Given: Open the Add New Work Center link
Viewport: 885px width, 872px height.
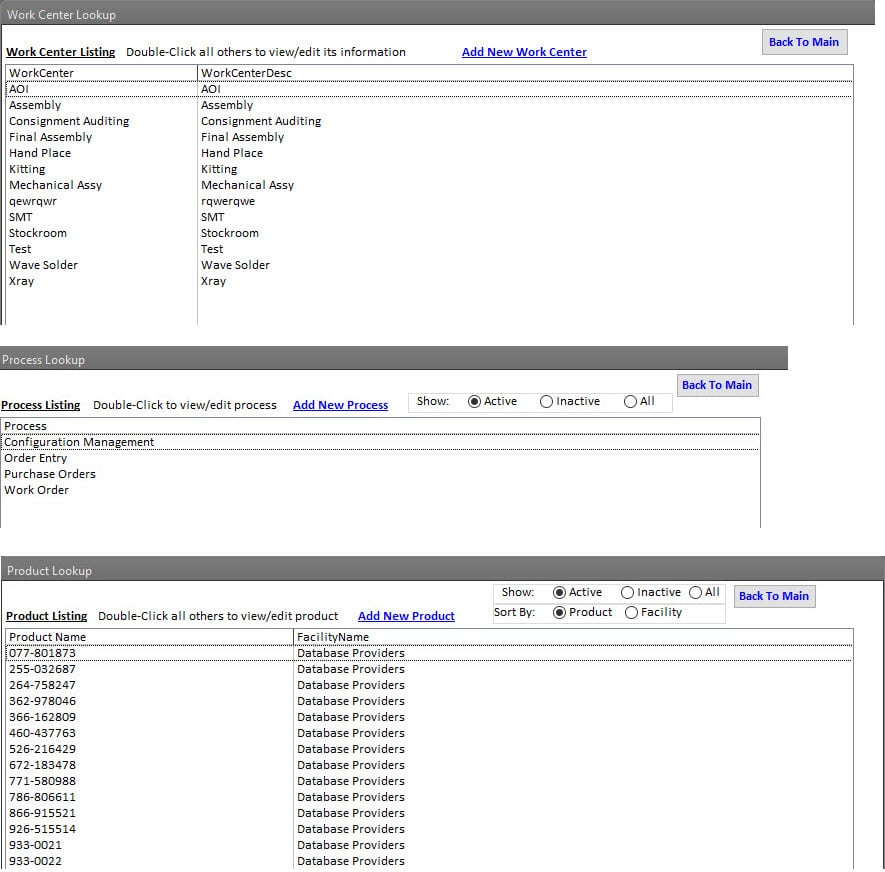Looking at the screenshot, I should click(x=524, y=52).
